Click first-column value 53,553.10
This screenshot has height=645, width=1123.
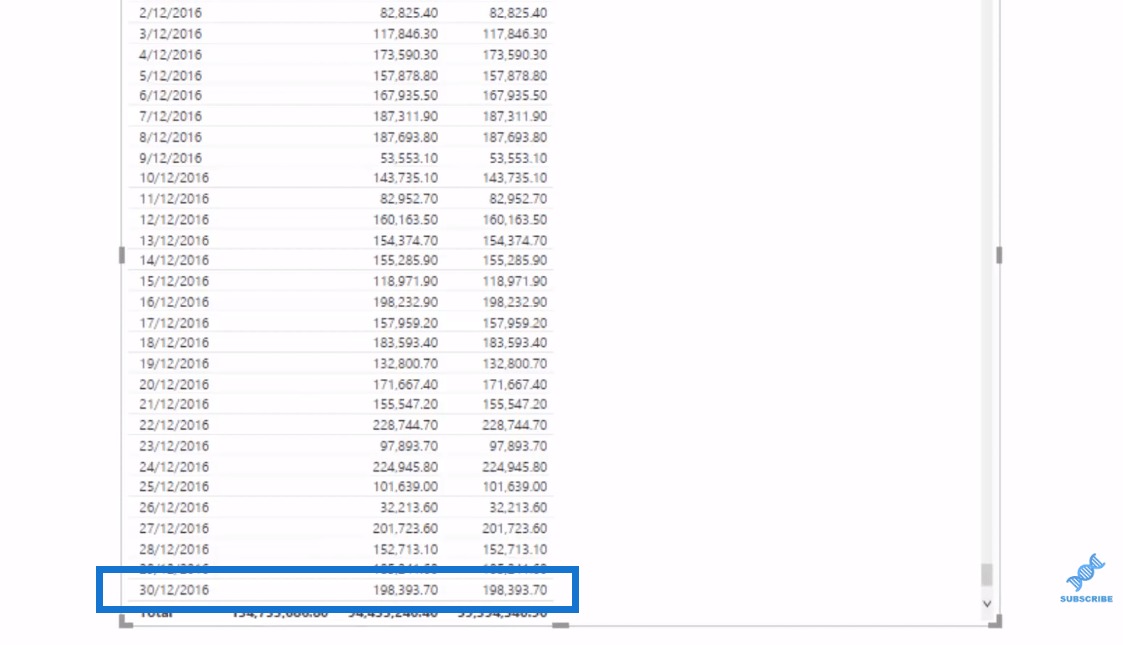(x=409, y=157)
